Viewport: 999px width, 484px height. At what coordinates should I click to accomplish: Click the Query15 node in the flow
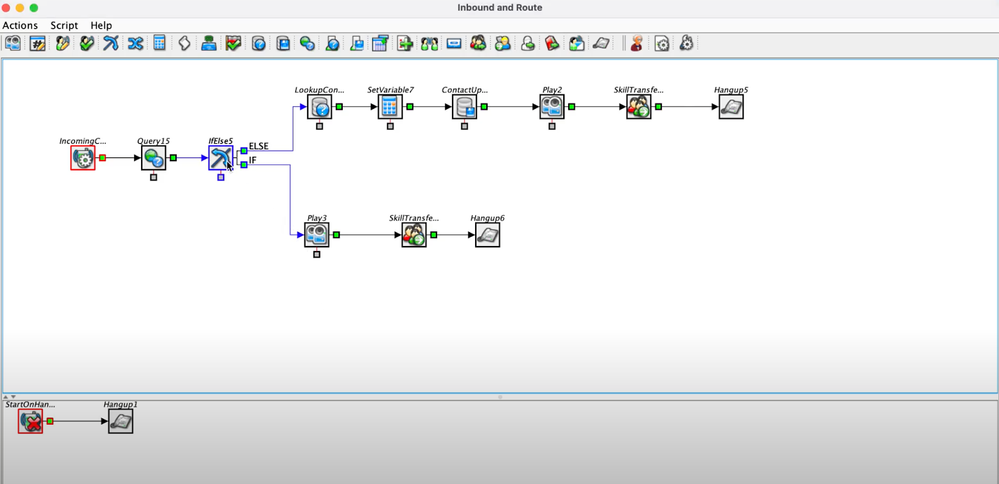(154, 158)
